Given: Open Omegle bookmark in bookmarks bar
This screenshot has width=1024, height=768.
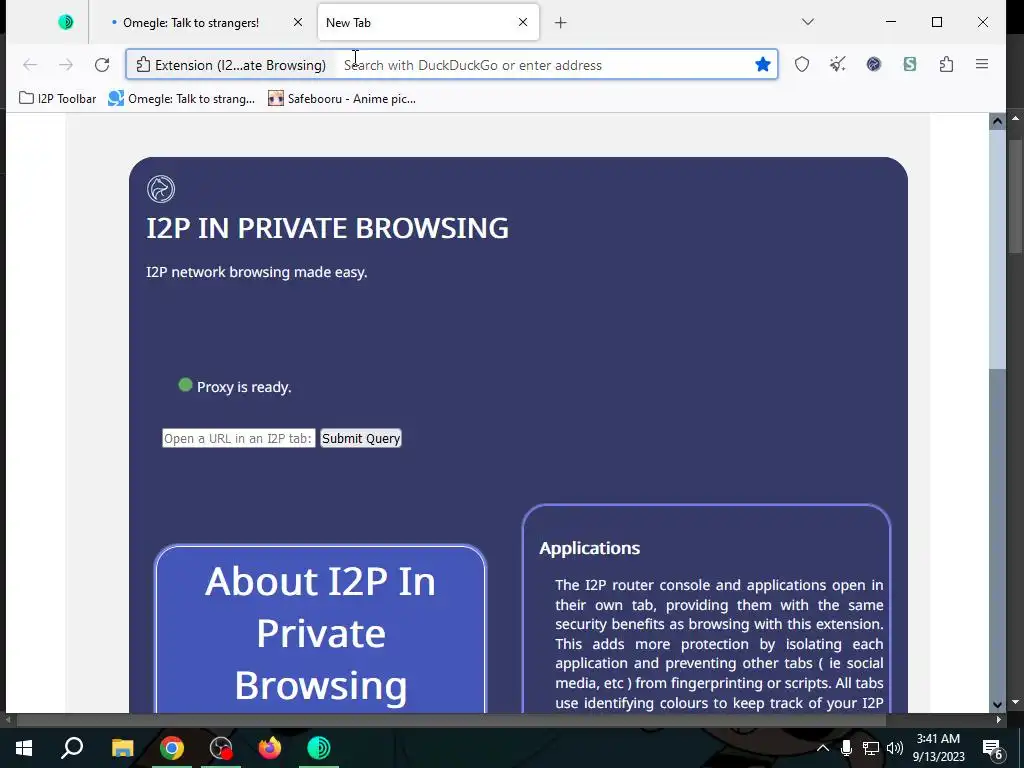Looking at the screenshot, I should pyautogui.click(x=182, y=99).
